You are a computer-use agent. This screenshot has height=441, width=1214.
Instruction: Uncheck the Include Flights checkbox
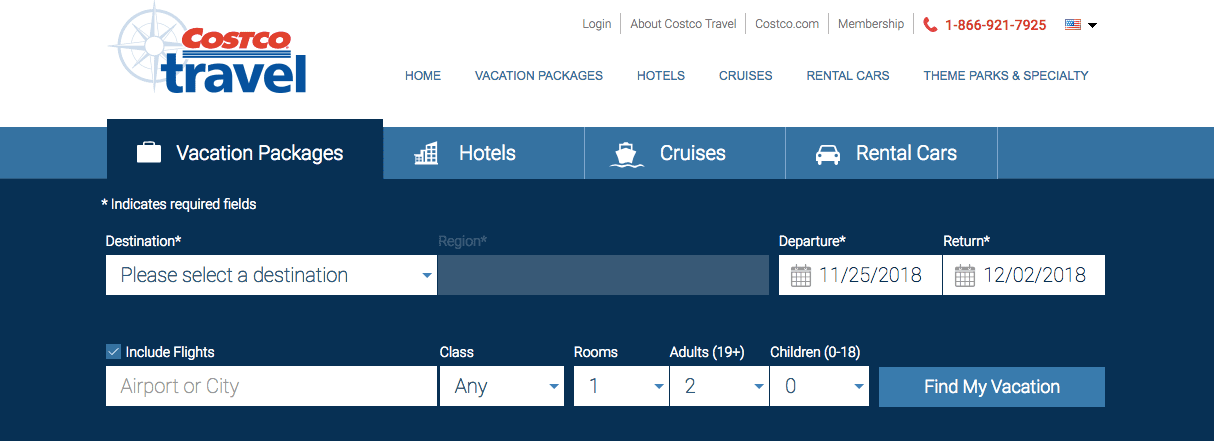tap(113, 352)
